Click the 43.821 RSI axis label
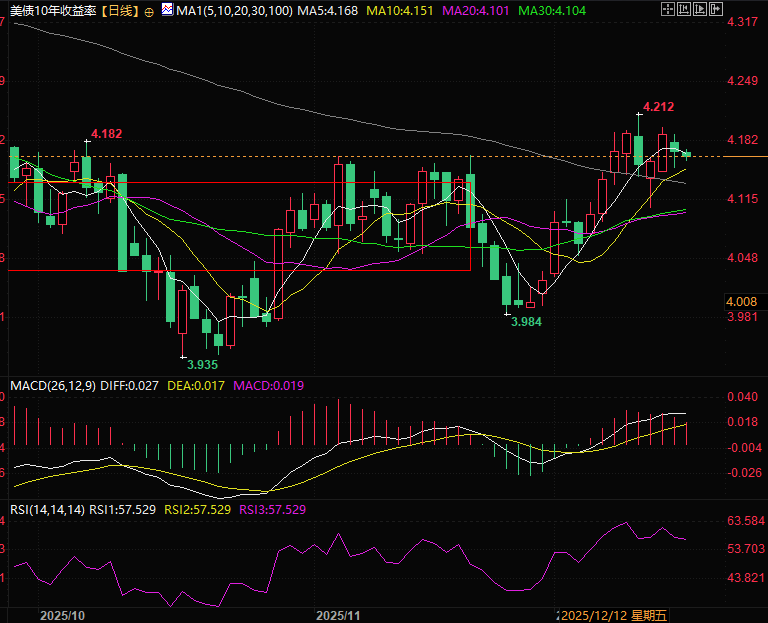Viewport: 768px width, 623px height. click(746, 578)
